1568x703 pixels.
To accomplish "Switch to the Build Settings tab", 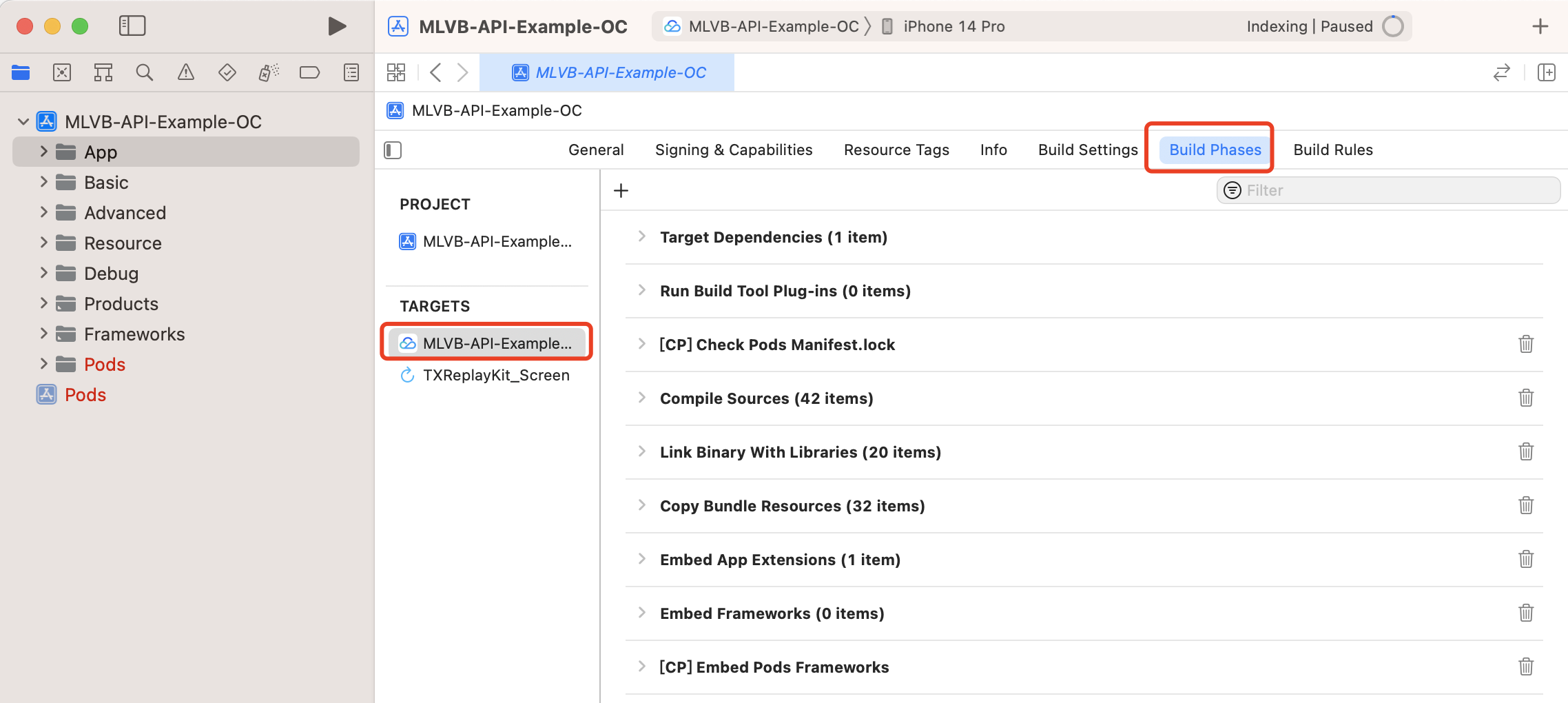I will click(1088, 150).
